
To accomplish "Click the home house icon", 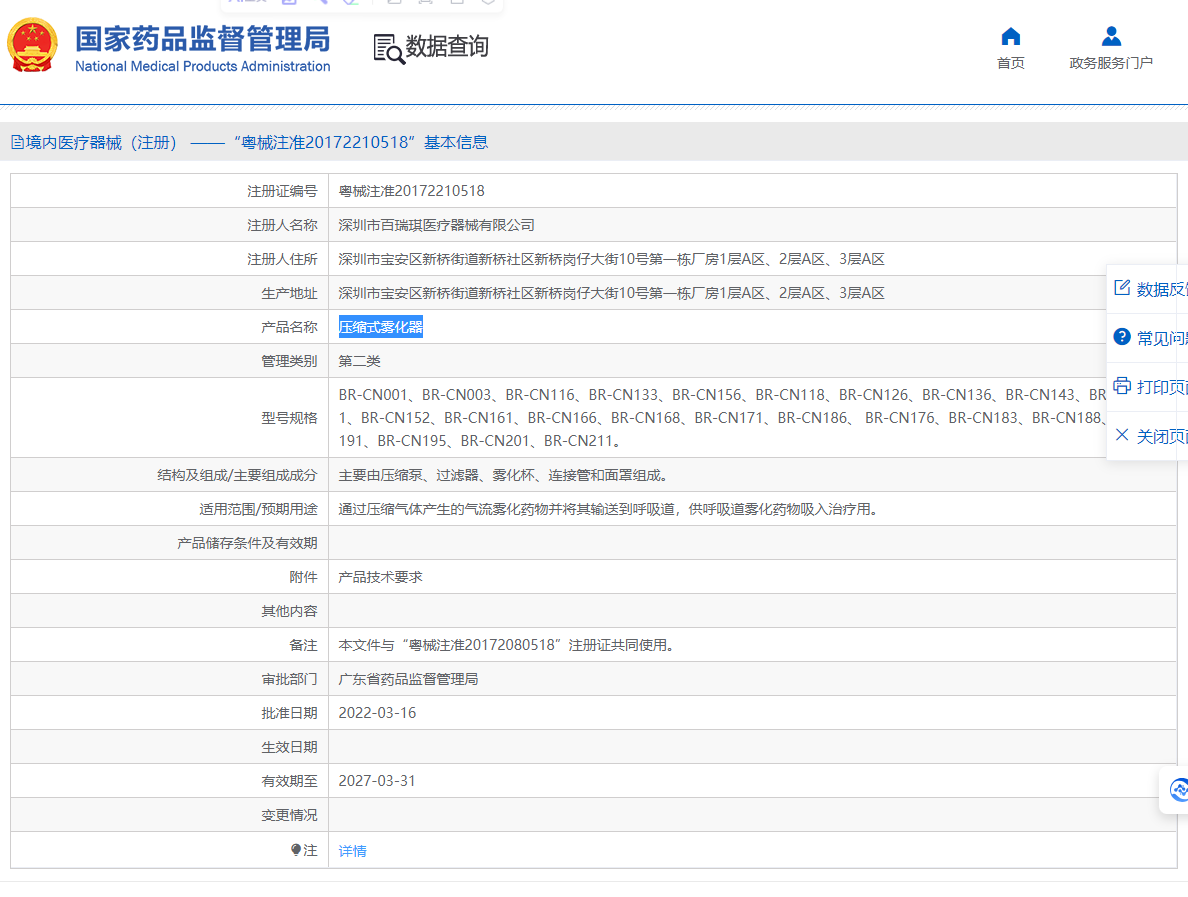I will point(1010,37).
